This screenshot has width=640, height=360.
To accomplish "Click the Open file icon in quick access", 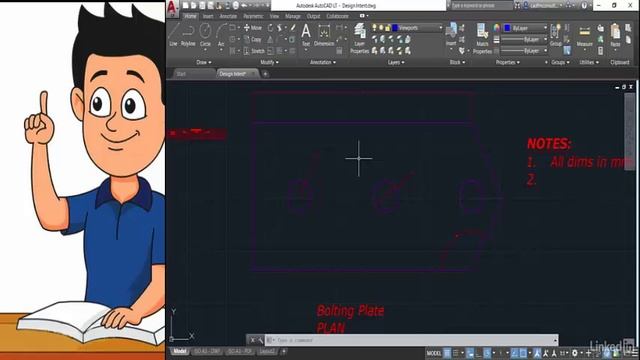I will point(194,5).
